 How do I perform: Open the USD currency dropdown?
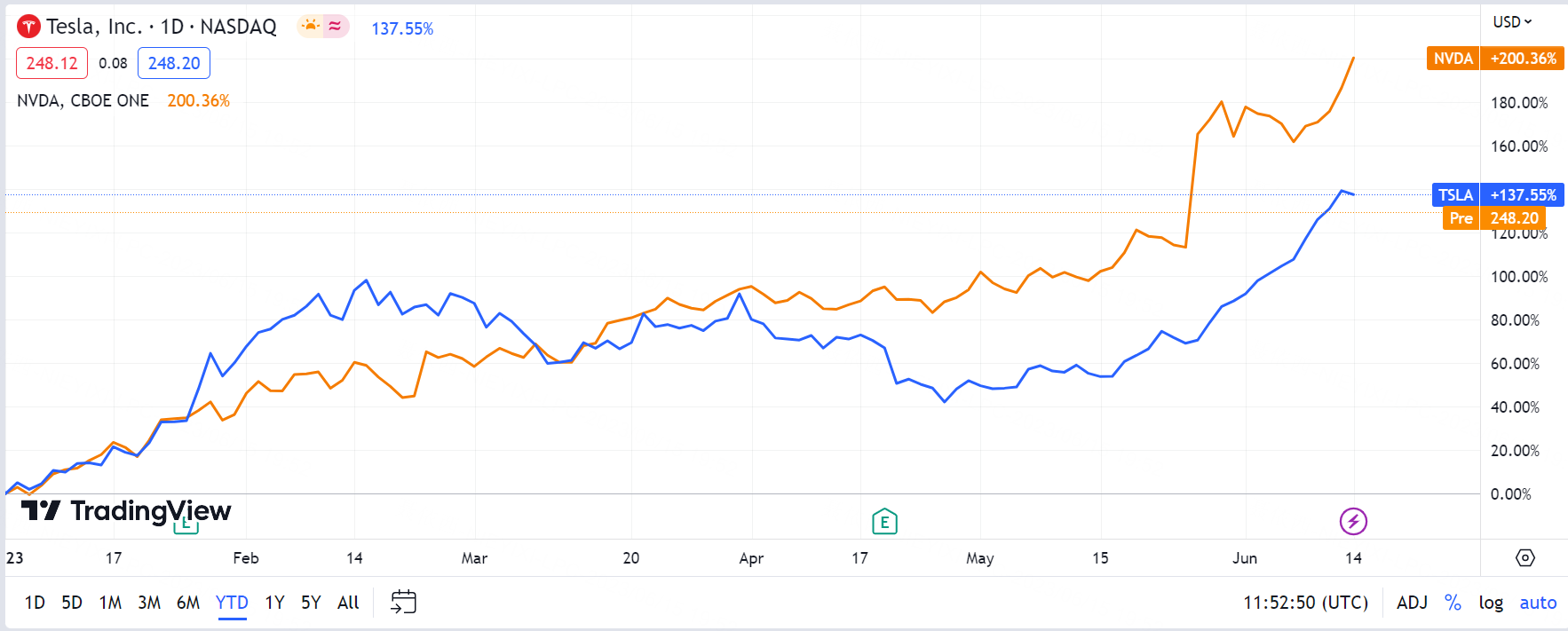tap(1512, 21)
